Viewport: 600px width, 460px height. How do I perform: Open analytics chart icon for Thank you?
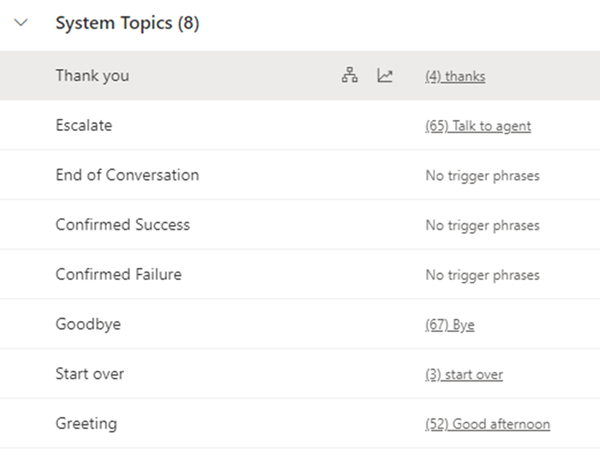coord(385,76)
